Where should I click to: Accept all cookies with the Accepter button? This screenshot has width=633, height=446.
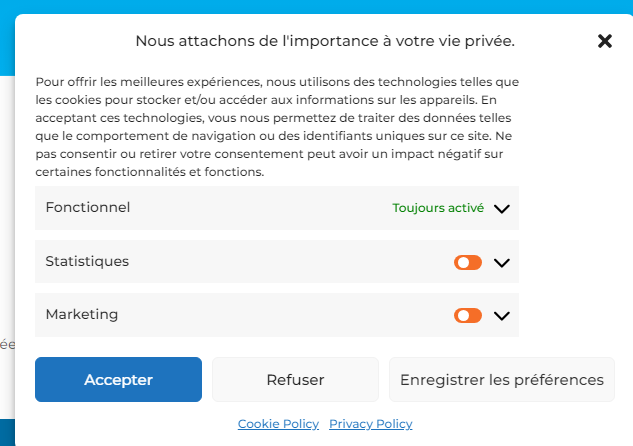point(118,379)
